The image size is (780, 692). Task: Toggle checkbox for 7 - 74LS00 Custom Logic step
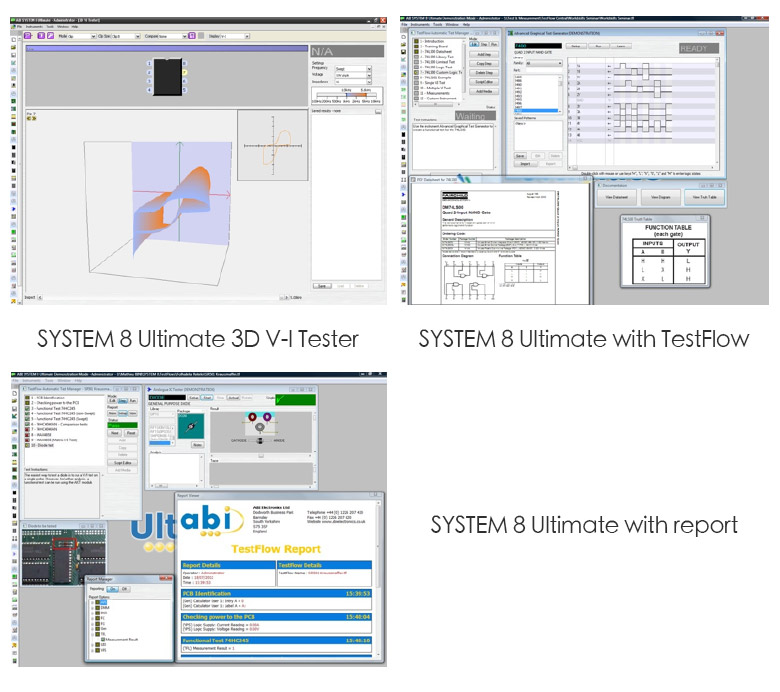click(x=416, y=72)
